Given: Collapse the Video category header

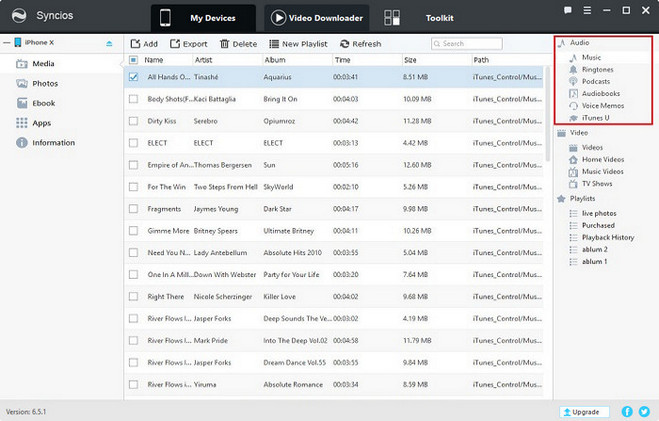Looking at the screenshot, I should tap(579, 133).
